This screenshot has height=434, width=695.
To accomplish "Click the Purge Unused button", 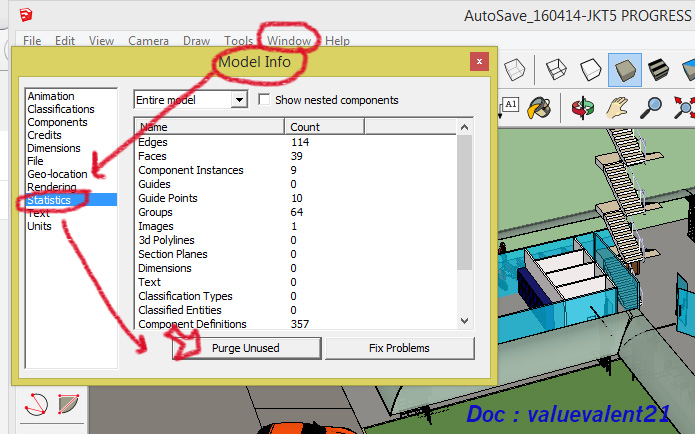I will tap(246, 348).
